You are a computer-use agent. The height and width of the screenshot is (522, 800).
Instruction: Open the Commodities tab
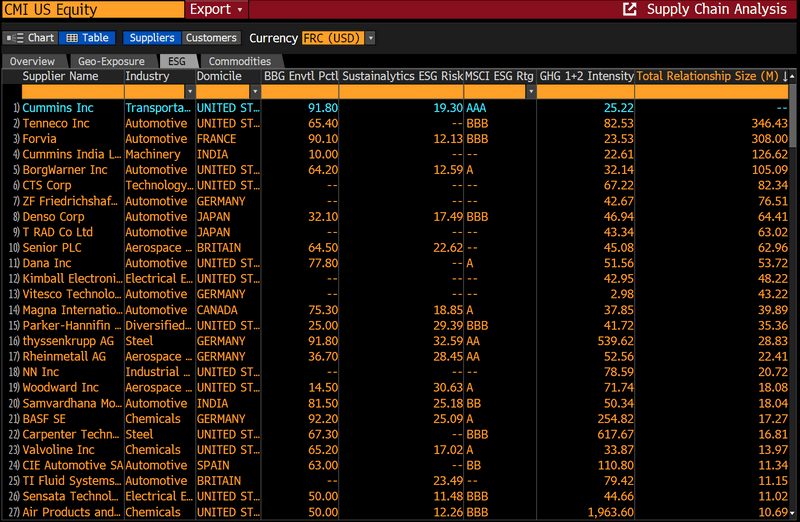pyautogui.click(x=239, y=61)
